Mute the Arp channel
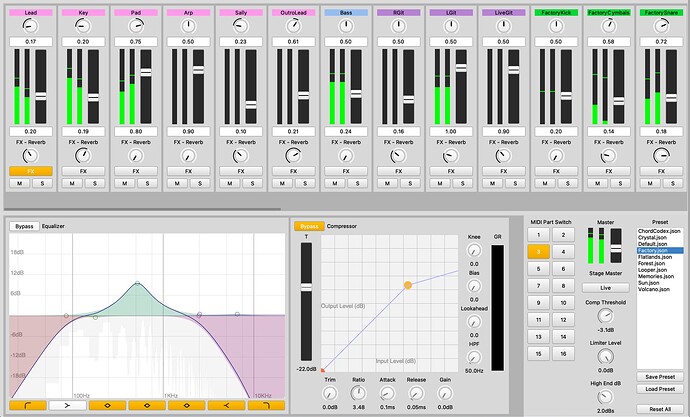This screenshot has width=690, height=417. (x=177, y=183)
